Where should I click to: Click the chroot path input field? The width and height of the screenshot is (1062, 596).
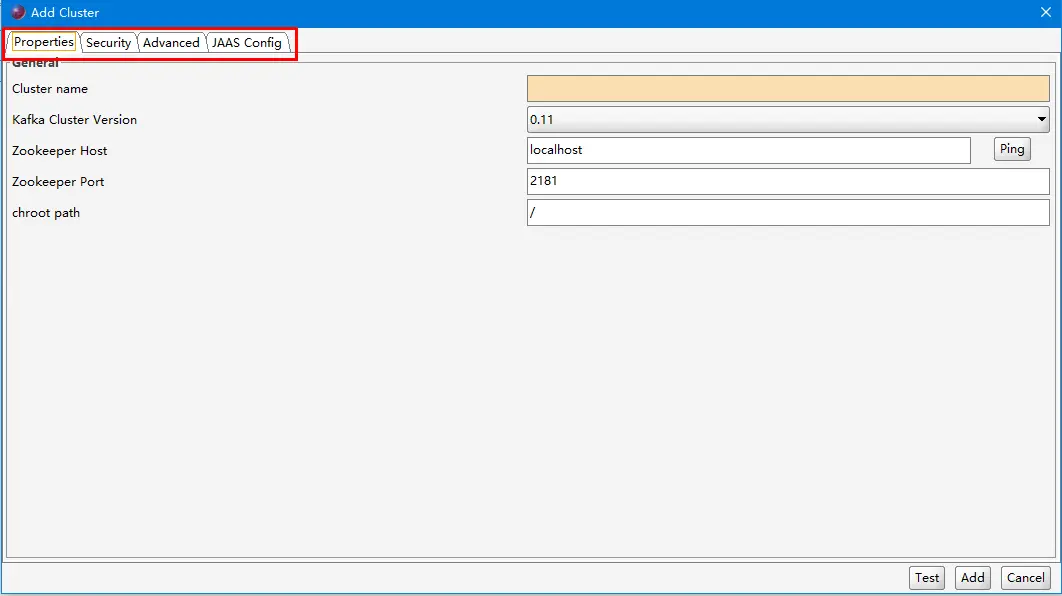(788, 213)
